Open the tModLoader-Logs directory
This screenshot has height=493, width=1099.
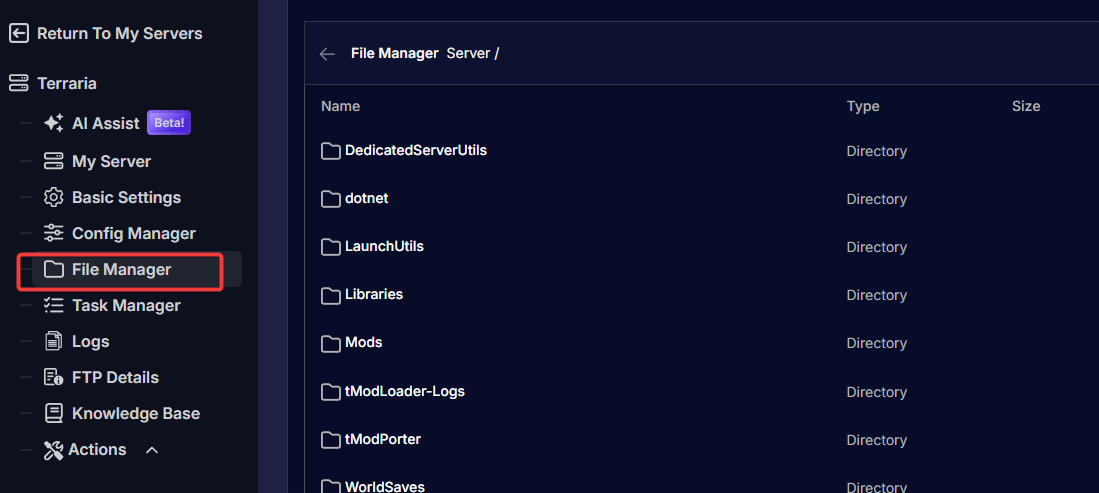(404, 391)
